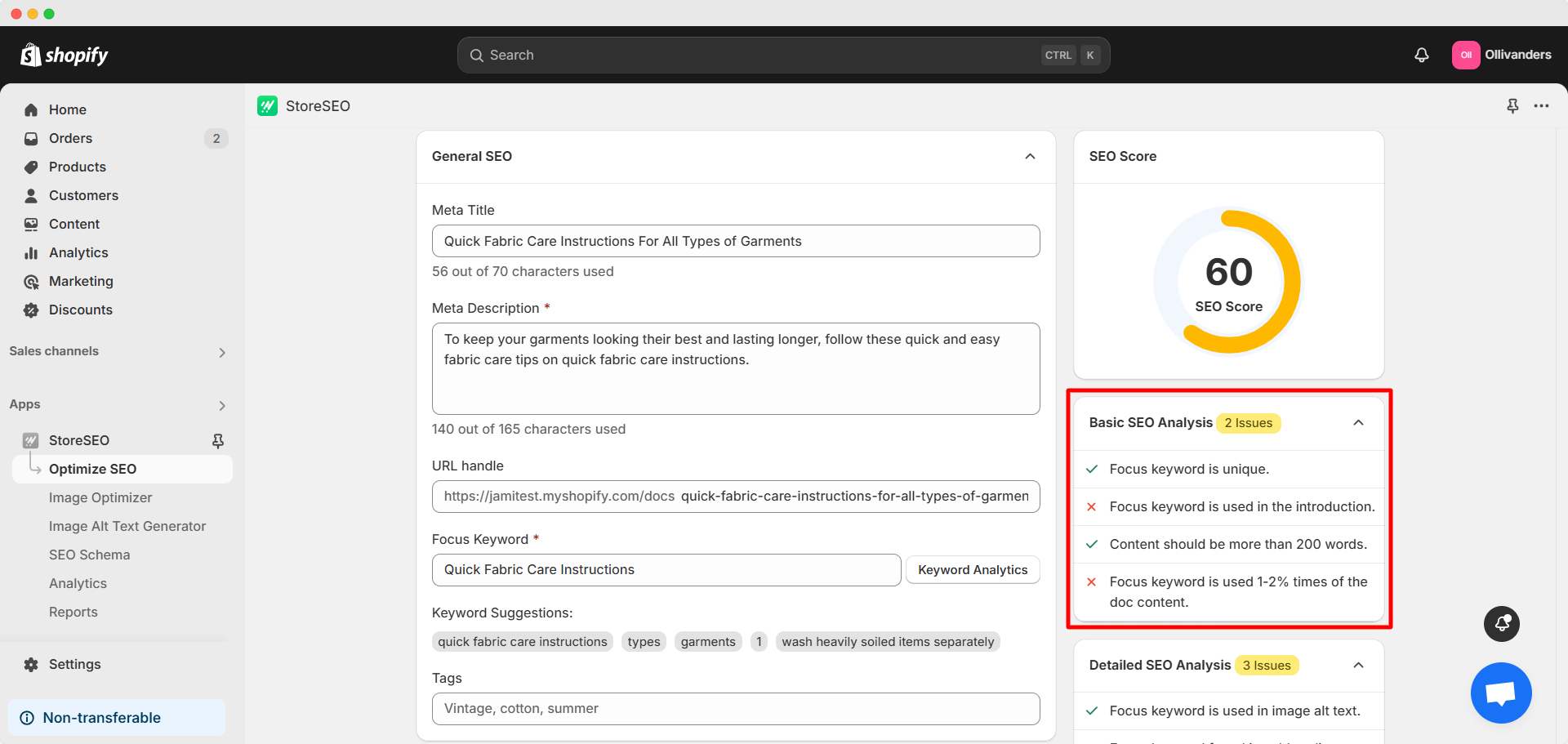Click the Meta Description text area
This screenshot has height=744, width=1568.
736,368
